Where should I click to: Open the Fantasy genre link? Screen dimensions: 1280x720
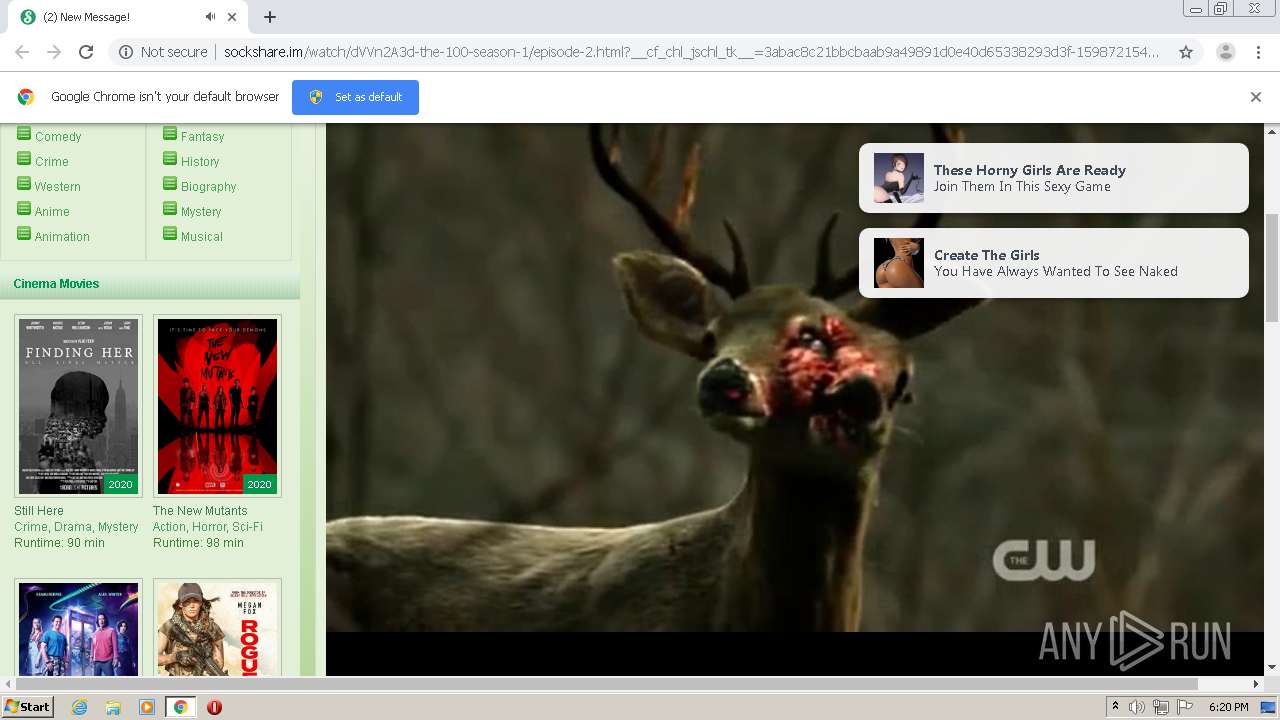pyautogui.click(x=202, y=137)
